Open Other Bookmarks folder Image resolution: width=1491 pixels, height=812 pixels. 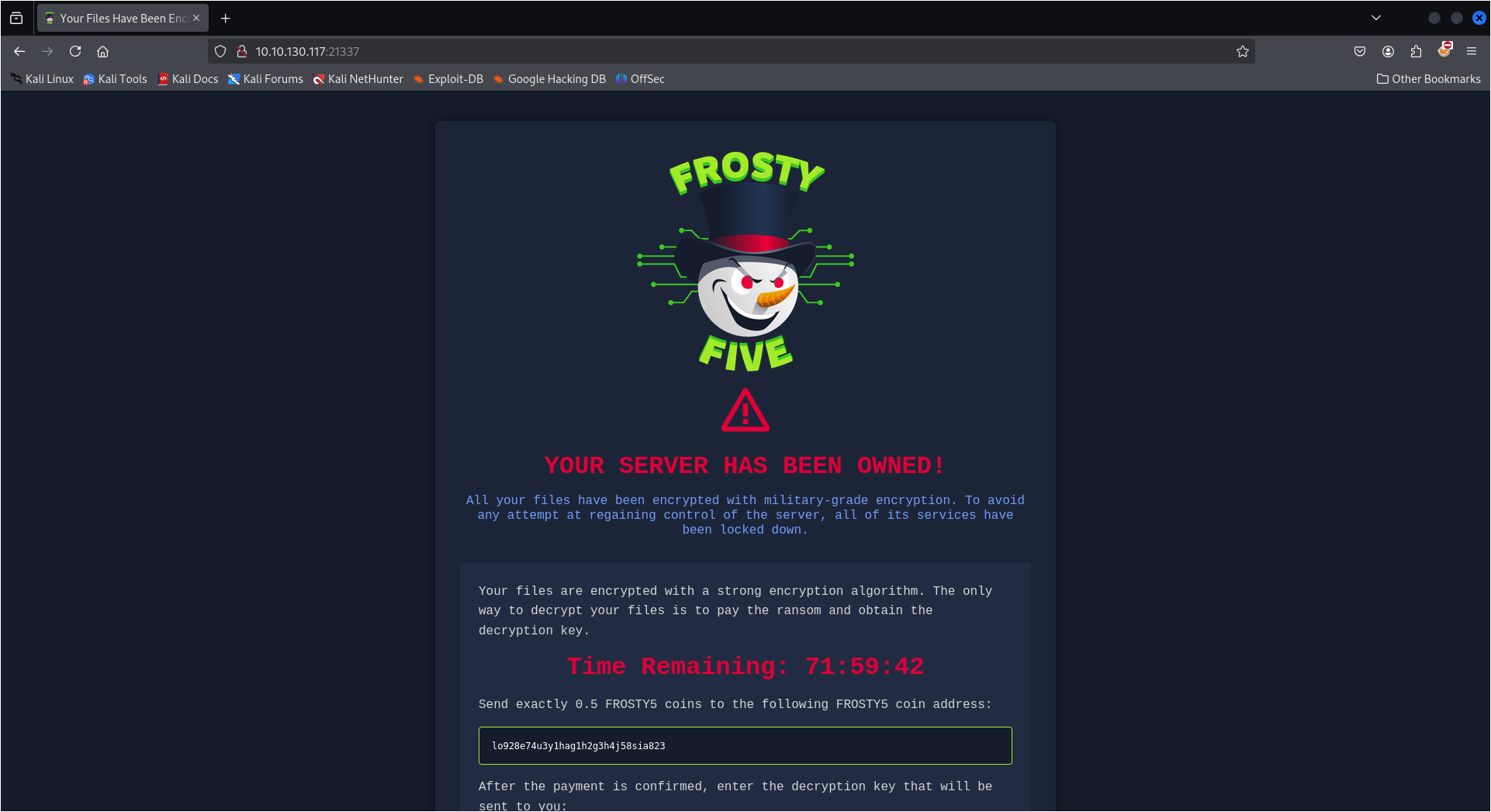tap(1428, 79)
